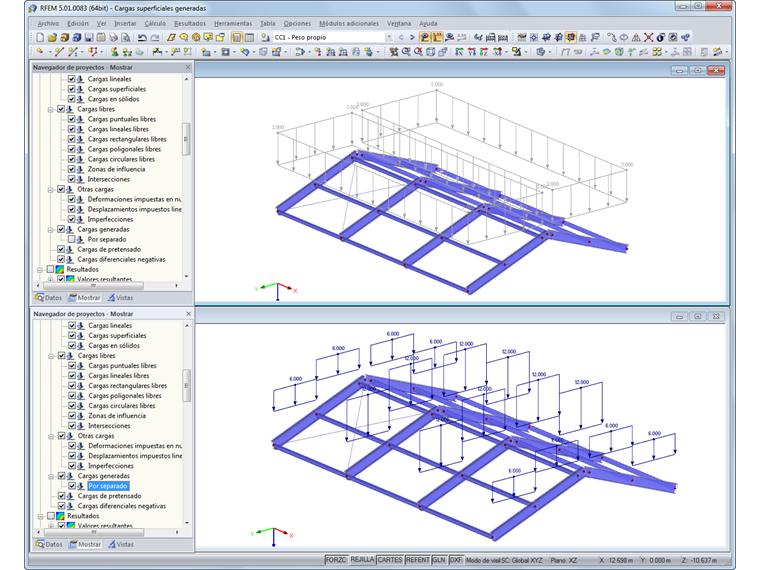
Task: Click the red cross delete icon
Action: (648, 37)
